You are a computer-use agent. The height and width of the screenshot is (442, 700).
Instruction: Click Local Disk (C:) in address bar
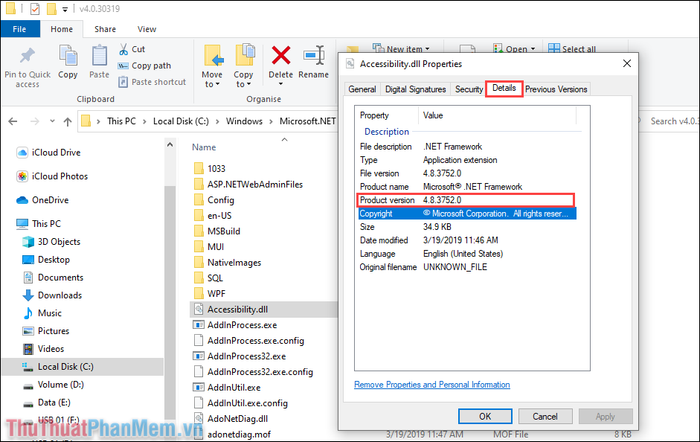click(x=181, y=121)
